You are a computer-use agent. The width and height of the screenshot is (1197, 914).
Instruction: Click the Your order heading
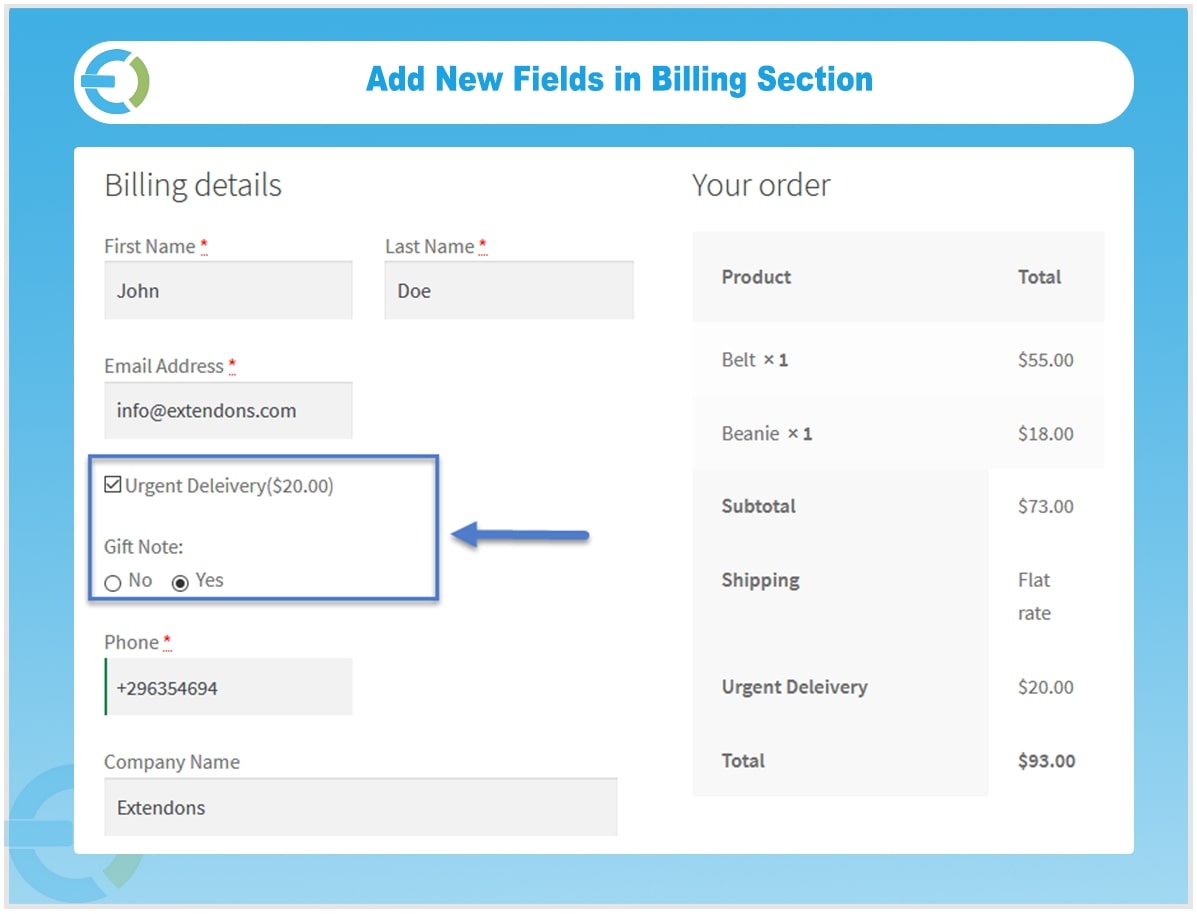pos(761,185)
